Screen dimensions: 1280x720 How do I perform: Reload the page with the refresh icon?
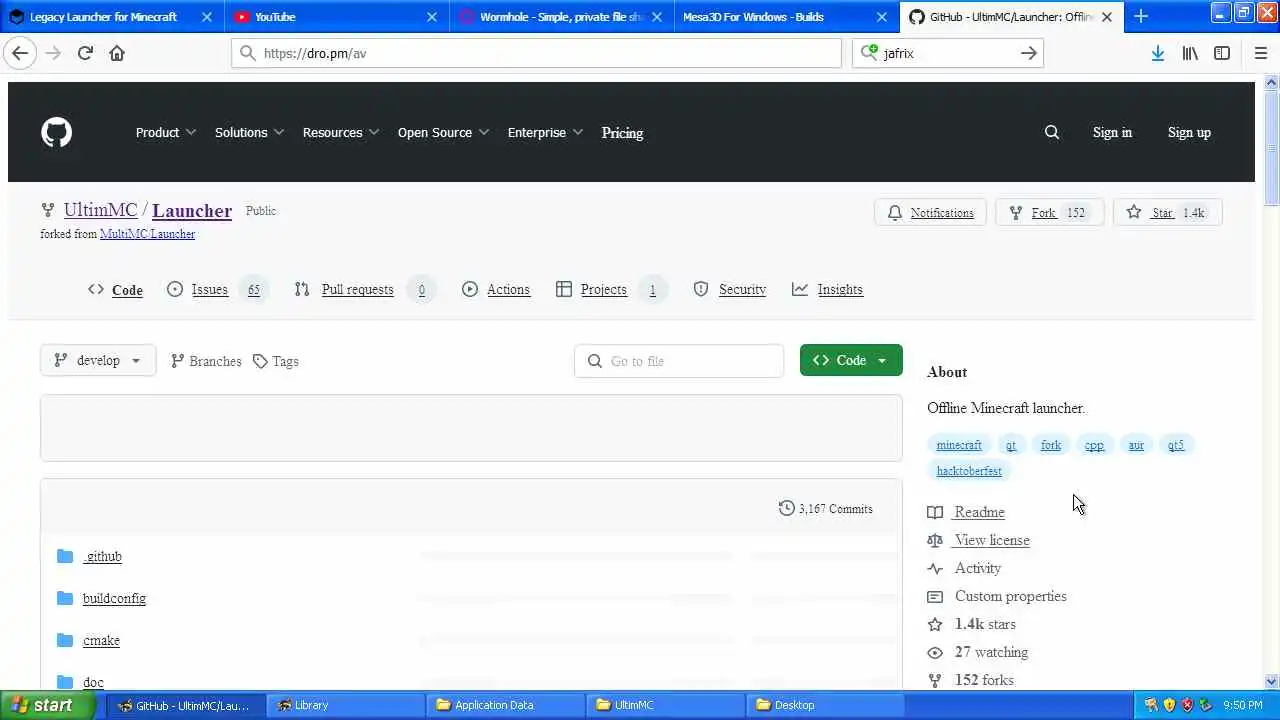tap(85, 53)
